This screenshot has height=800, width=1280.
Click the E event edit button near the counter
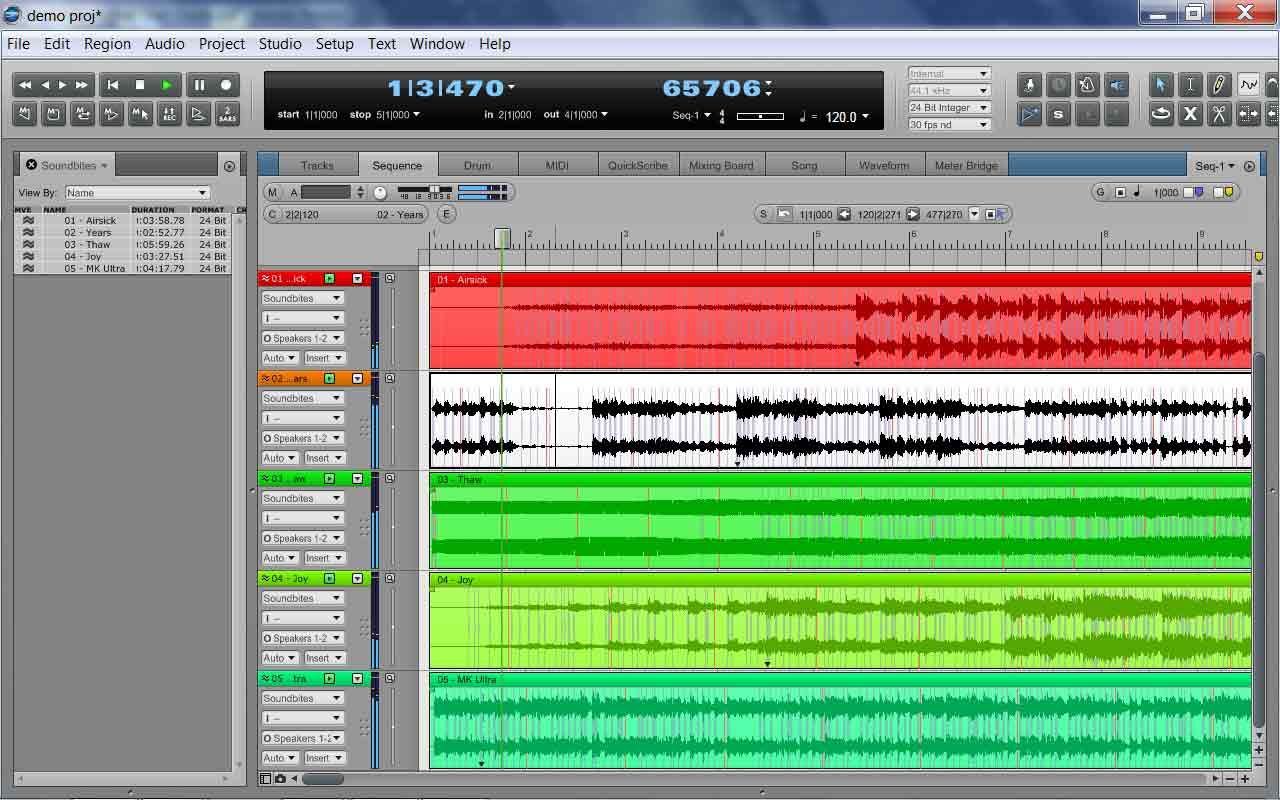pos(446,214)
